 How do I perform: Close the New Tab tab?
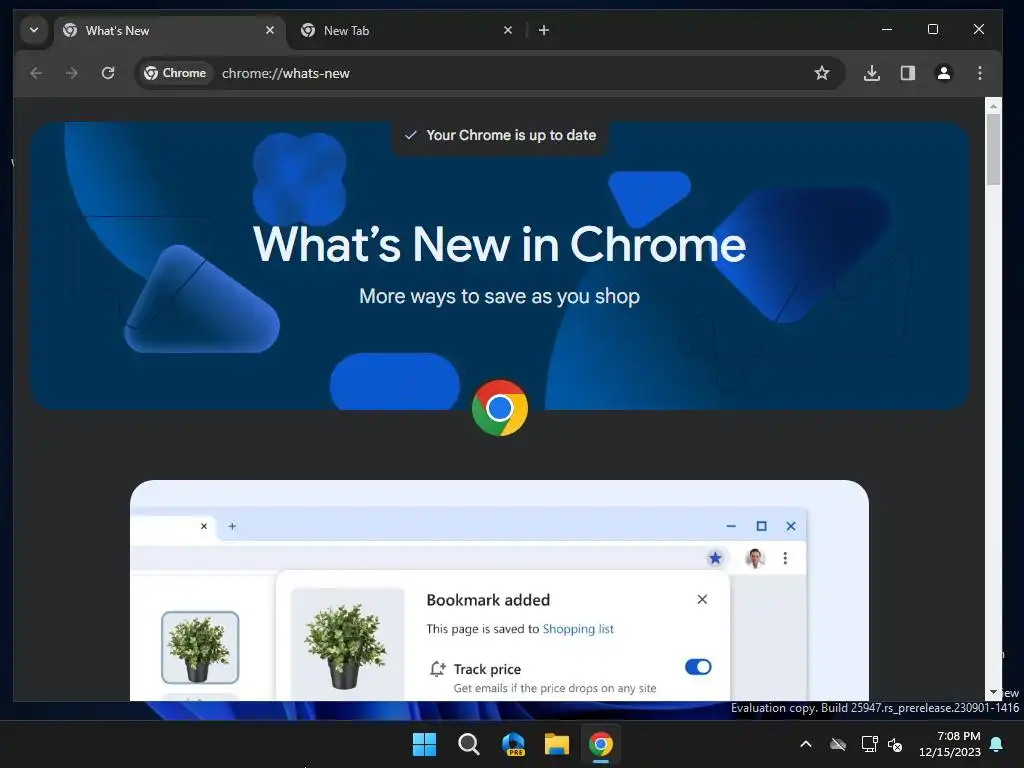coord(508,30)
